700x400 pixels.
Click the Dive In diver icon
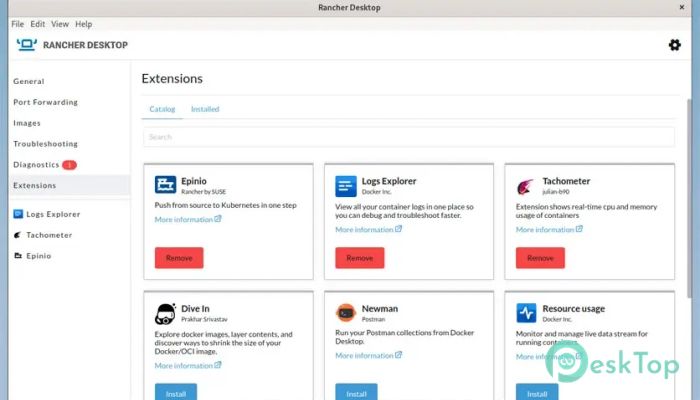(165, 314)
